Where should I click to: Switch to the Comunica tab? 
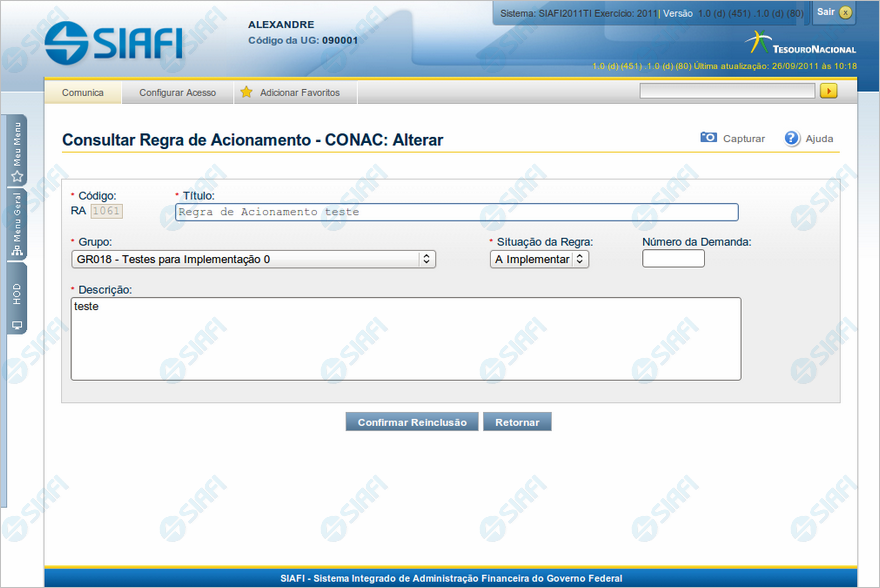(x=83, y=93)
